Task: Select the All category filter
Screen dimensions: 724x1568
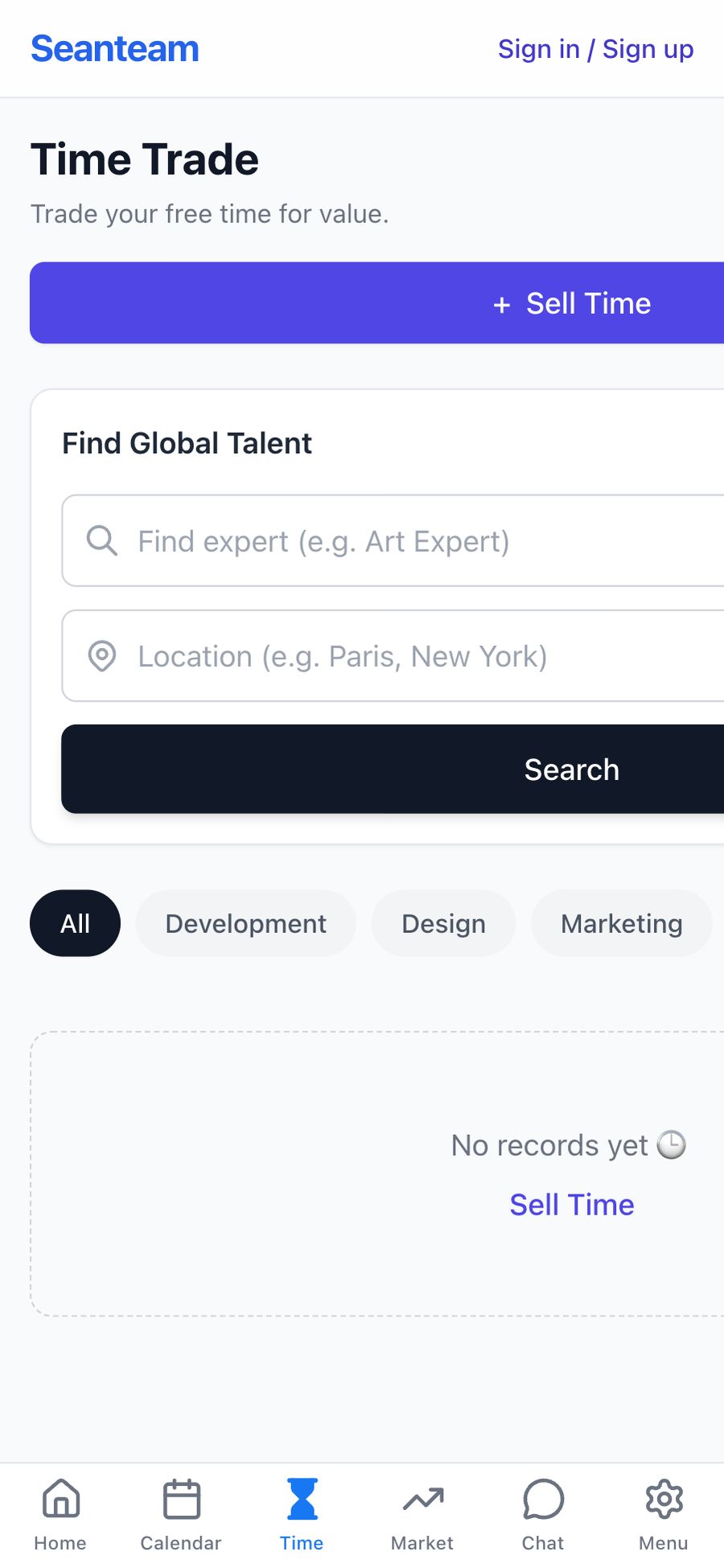Action: (x=75, y=923)
